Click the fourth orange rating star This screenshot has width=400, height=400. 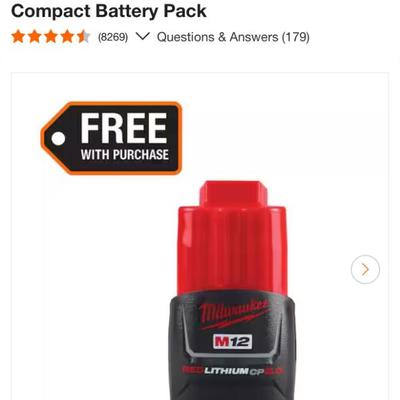(x=67, y=37)
